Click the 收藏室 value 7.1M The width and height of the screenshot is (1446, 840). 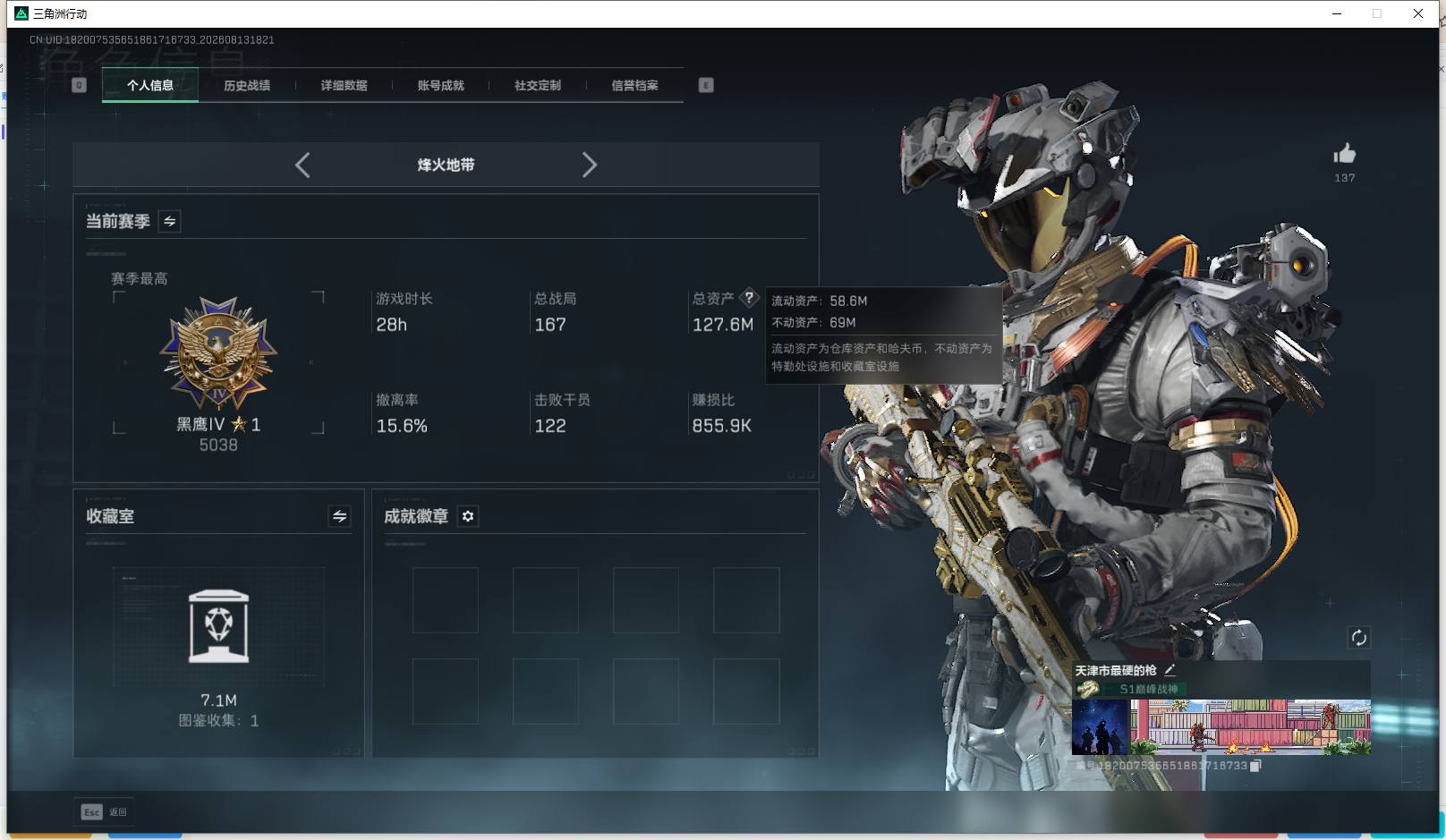click(x=218, y=700)
